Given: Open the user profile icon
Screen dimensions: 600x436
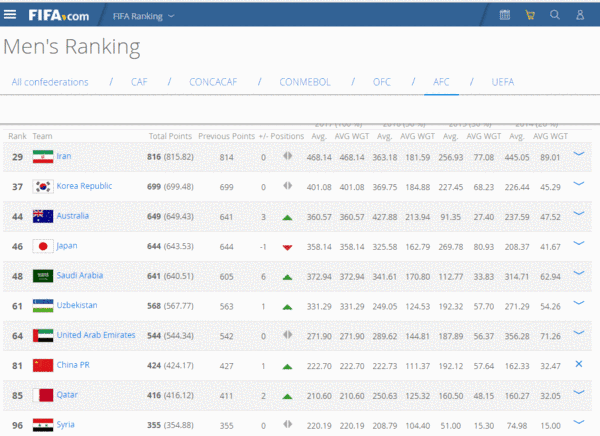Looking at the screenshot, I should [x=581, y=15].
